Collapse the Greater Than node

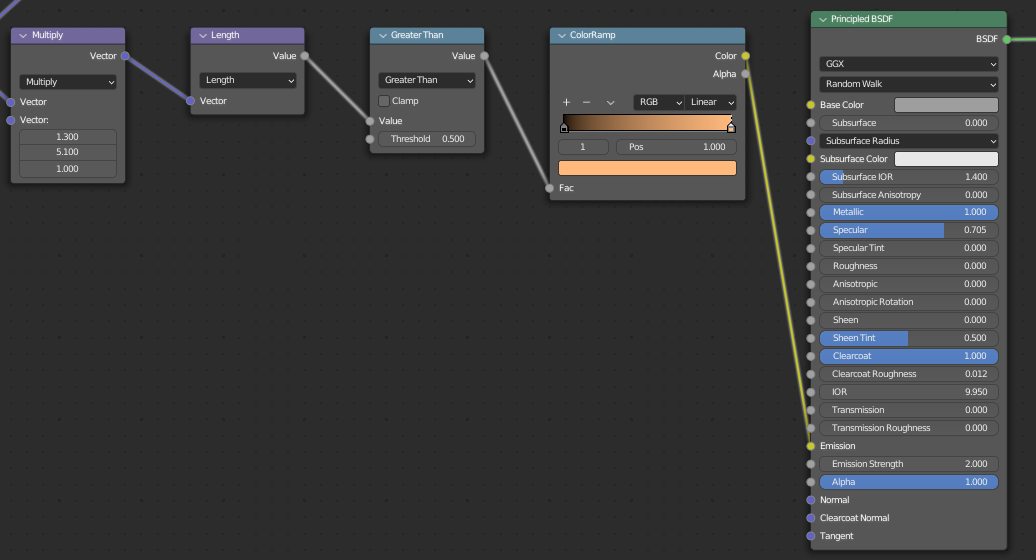point(382,35)
